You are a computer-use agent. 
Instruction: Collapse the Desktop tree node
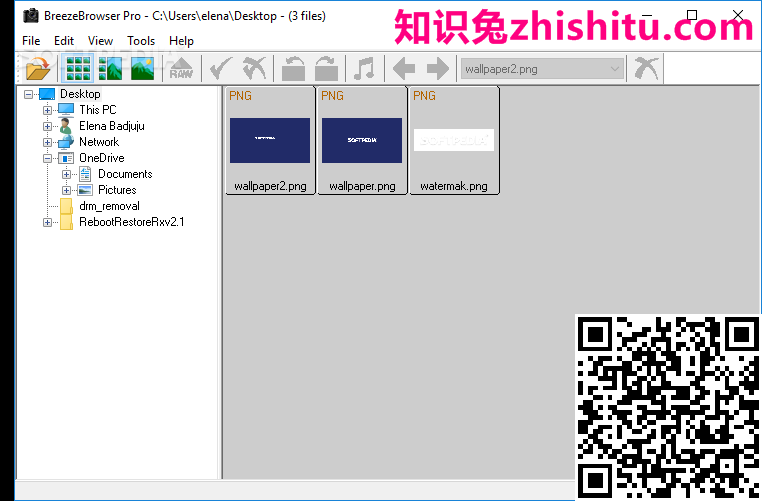[x=28, y=94]
